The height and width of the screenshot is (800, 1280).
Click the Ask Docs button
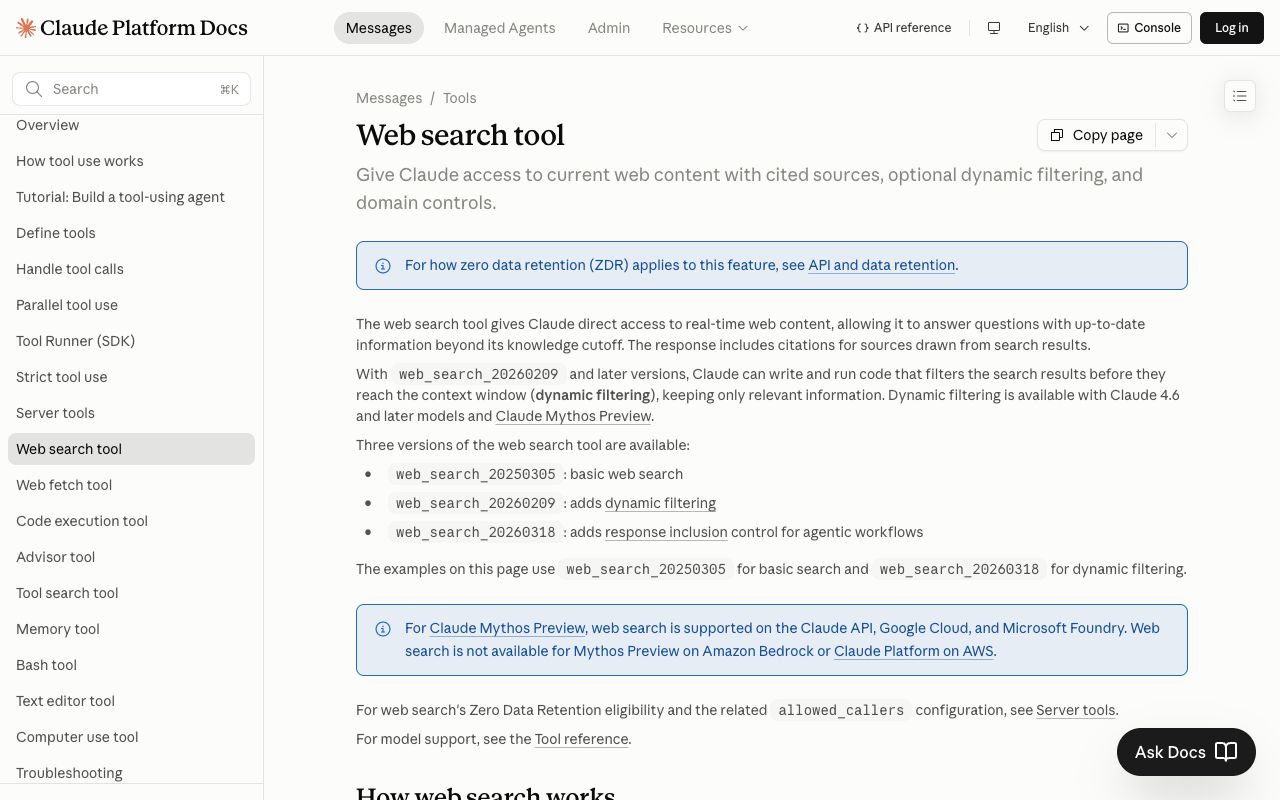(x=1186, y=752)
